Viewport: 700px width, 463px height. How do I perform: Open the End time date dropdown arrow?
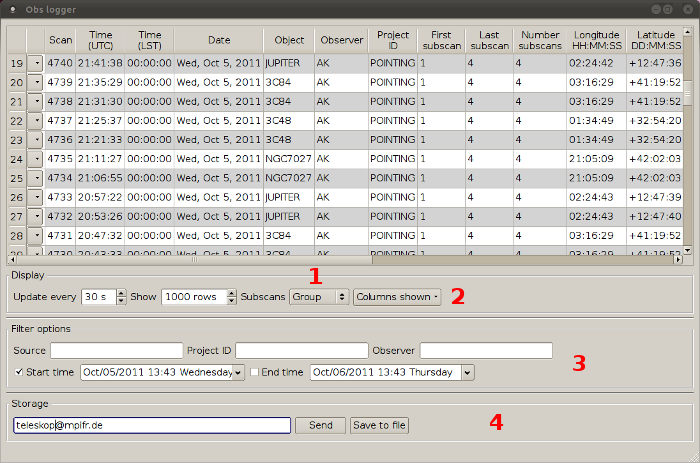467,372
